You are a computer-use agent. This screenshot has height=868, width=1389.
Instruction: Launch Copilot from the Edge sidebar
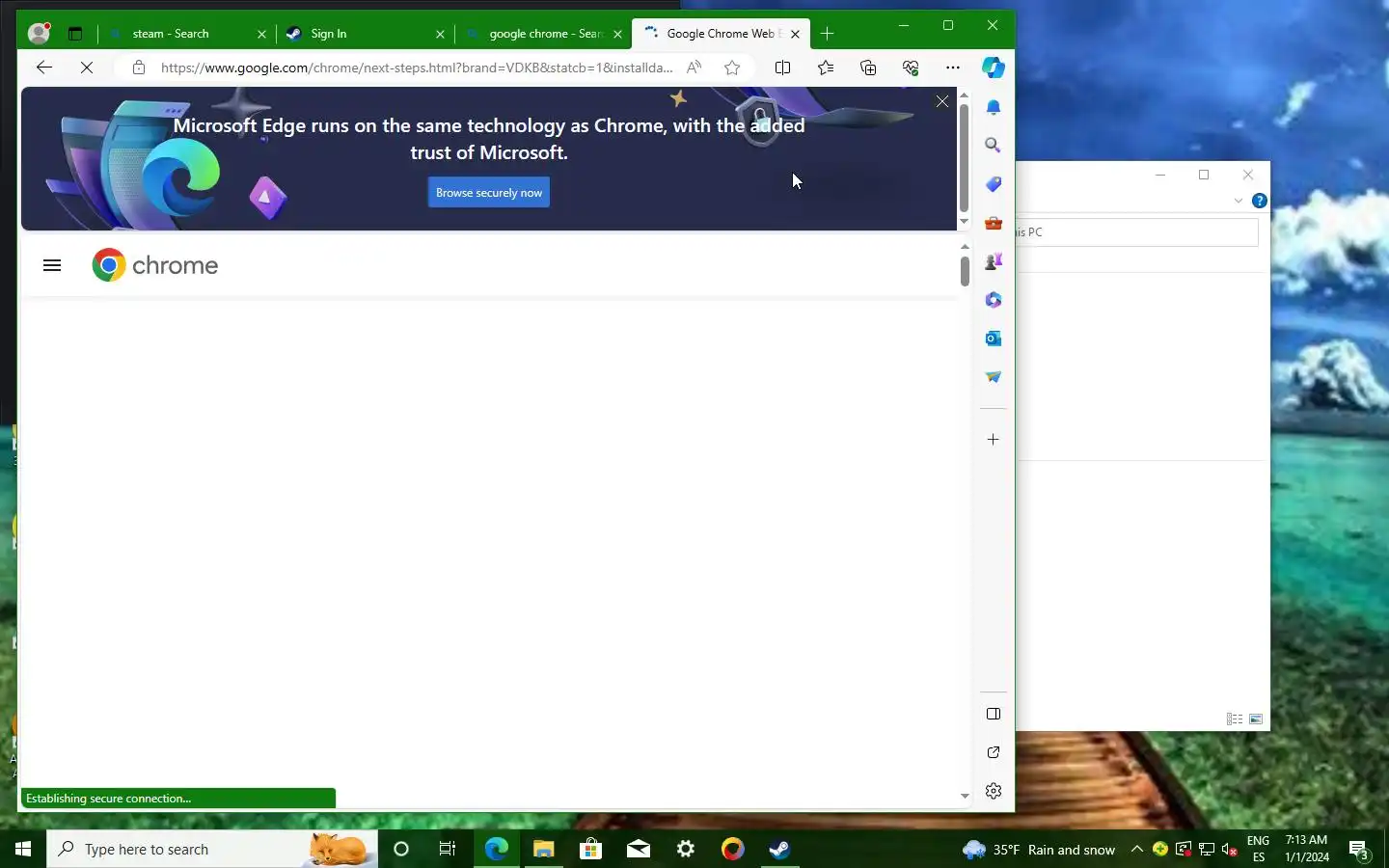(994, 68)
